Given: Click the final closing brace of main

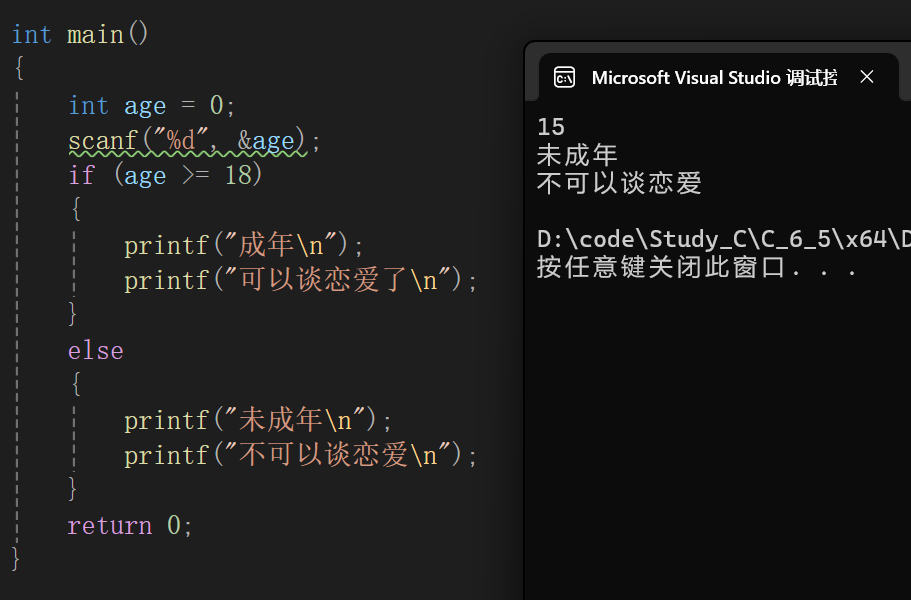Looking at the screenshot, I should [x=15, y=559].
